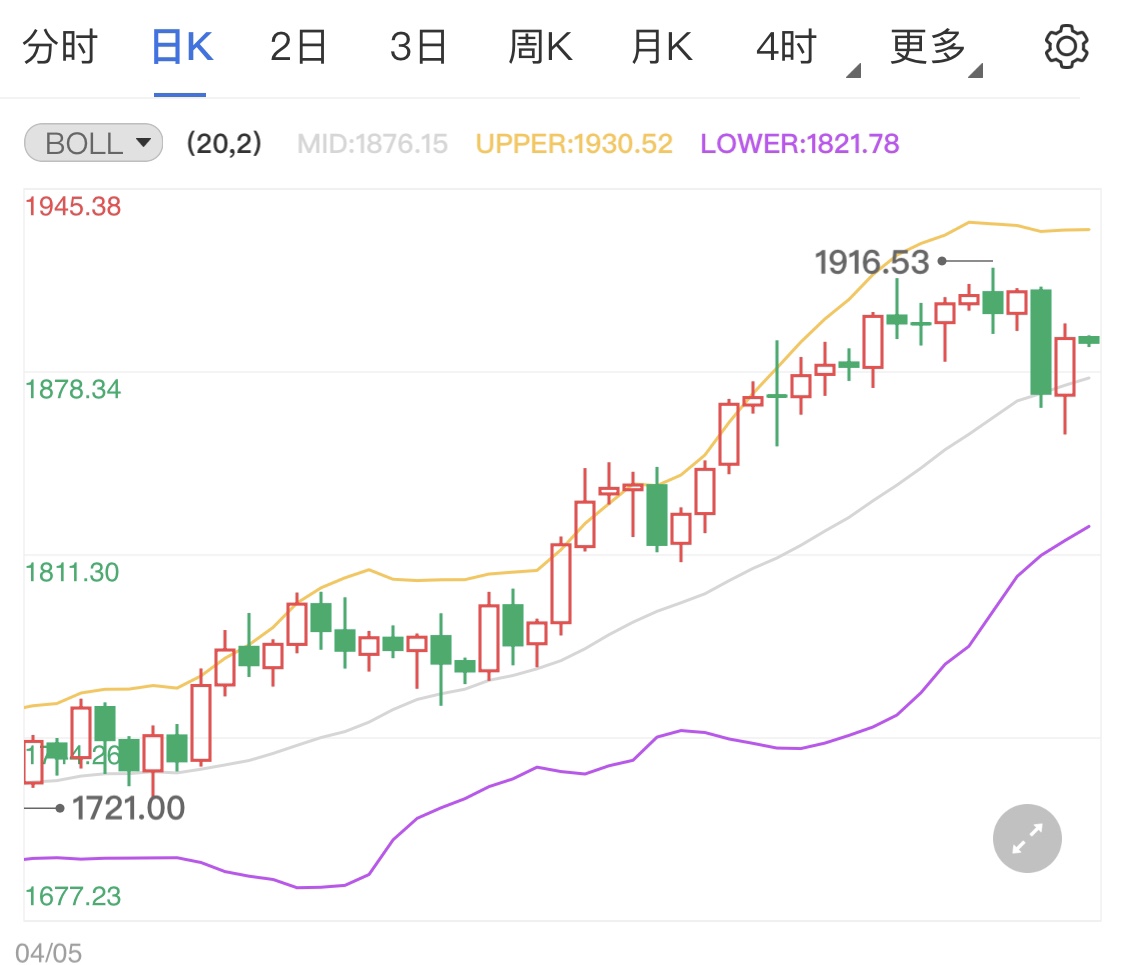Click the LOWER:1821.78 indicator value

[x=799, y=144]
